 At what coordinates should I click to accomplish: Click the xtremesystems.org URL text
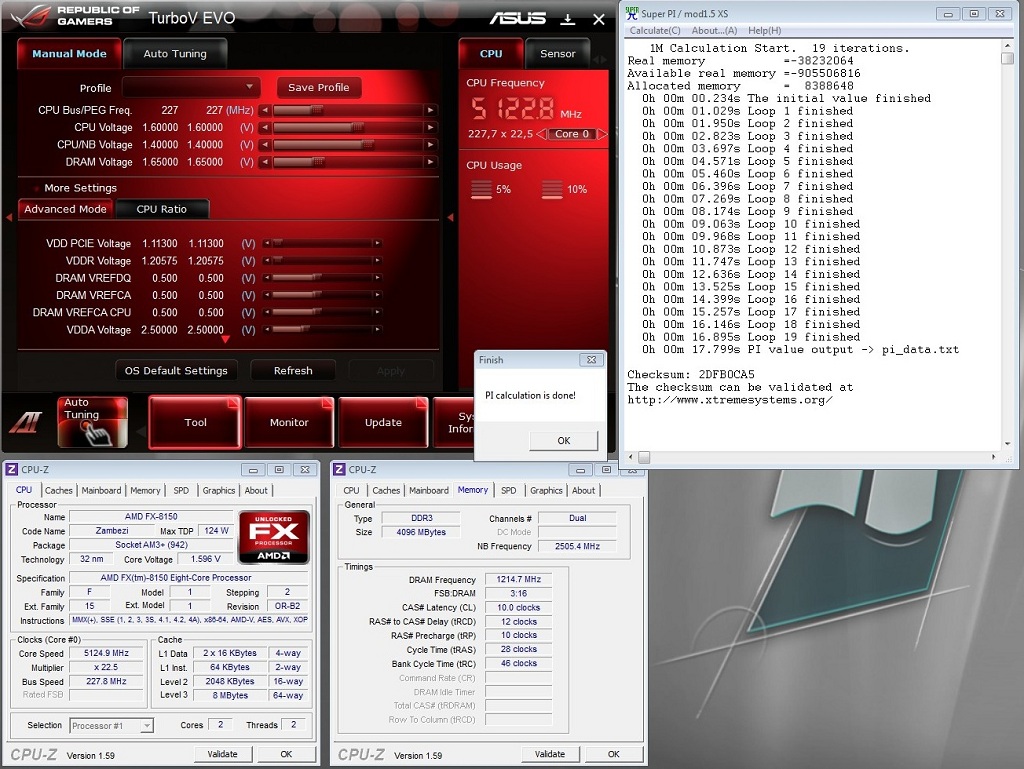[x=730, y=400]
